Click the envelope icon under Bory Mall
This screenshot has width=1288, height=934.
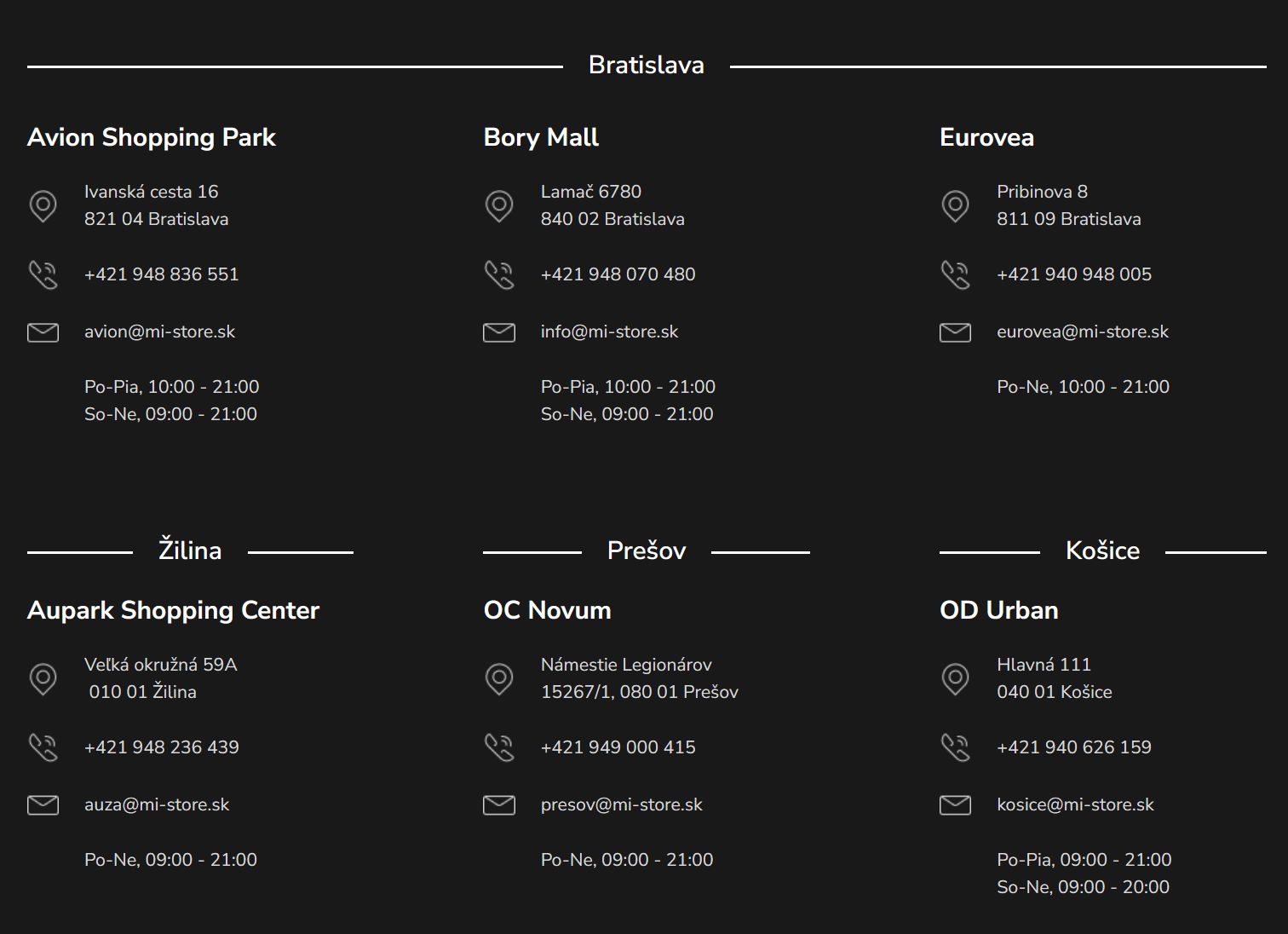pyautogui.click(x=499, y=332)
